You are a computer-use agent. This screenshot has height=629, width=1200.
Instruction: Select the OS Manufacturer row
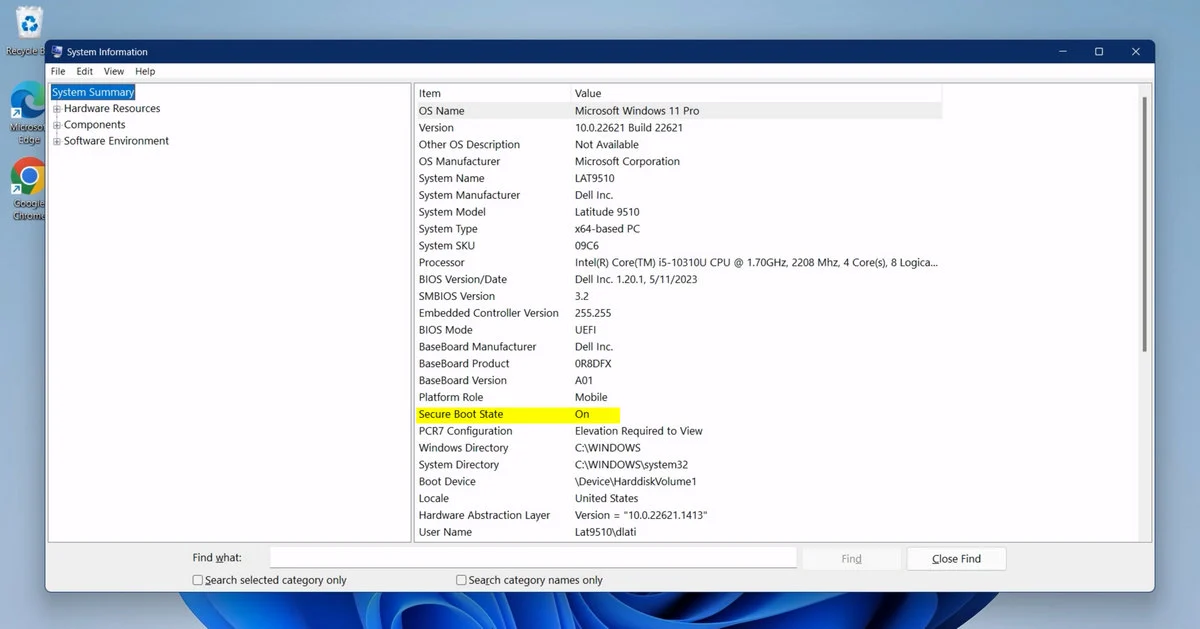click(x=678, y=161)
